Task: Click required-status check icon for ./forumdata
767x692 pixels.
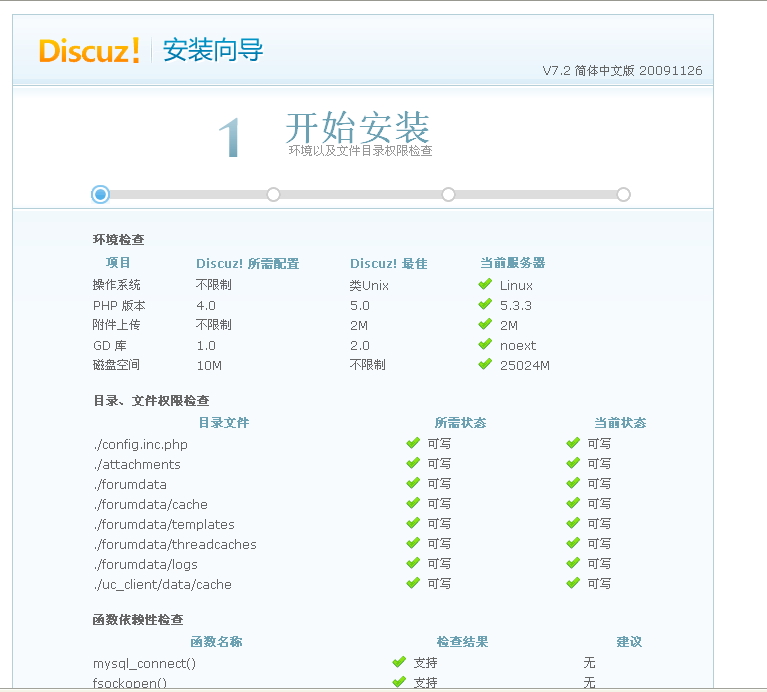Action: [413, 483]
